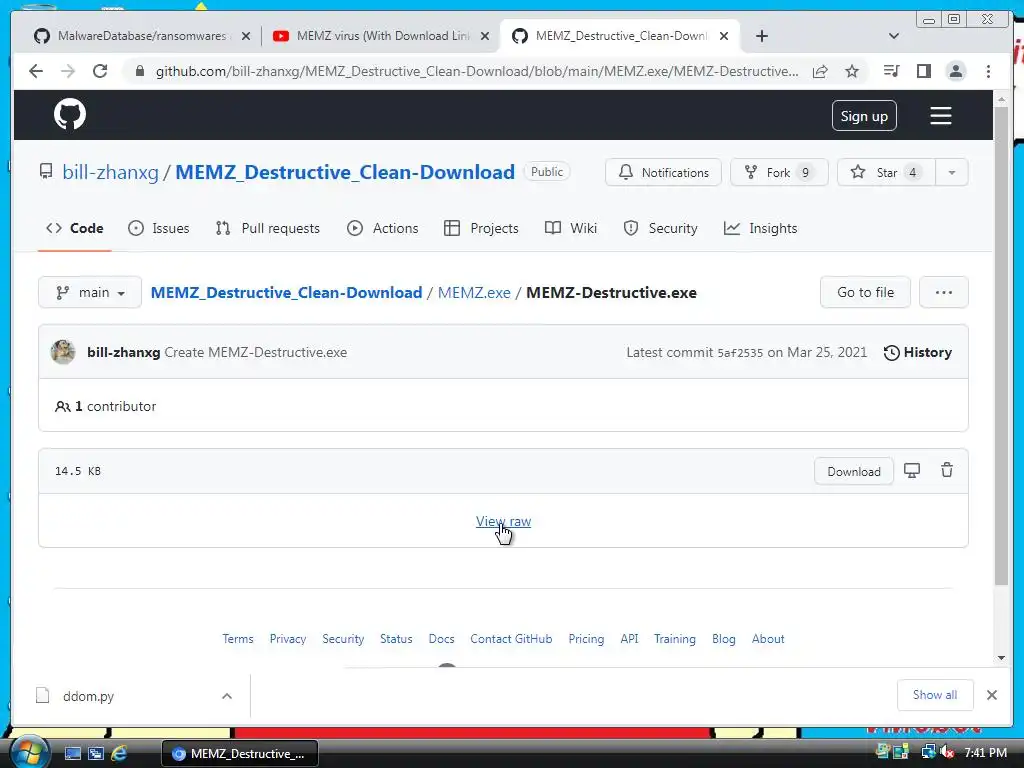Click the View raw link
Viewport: 1024px width, 768px height.
pyautogui.click(x=503, y=521)
